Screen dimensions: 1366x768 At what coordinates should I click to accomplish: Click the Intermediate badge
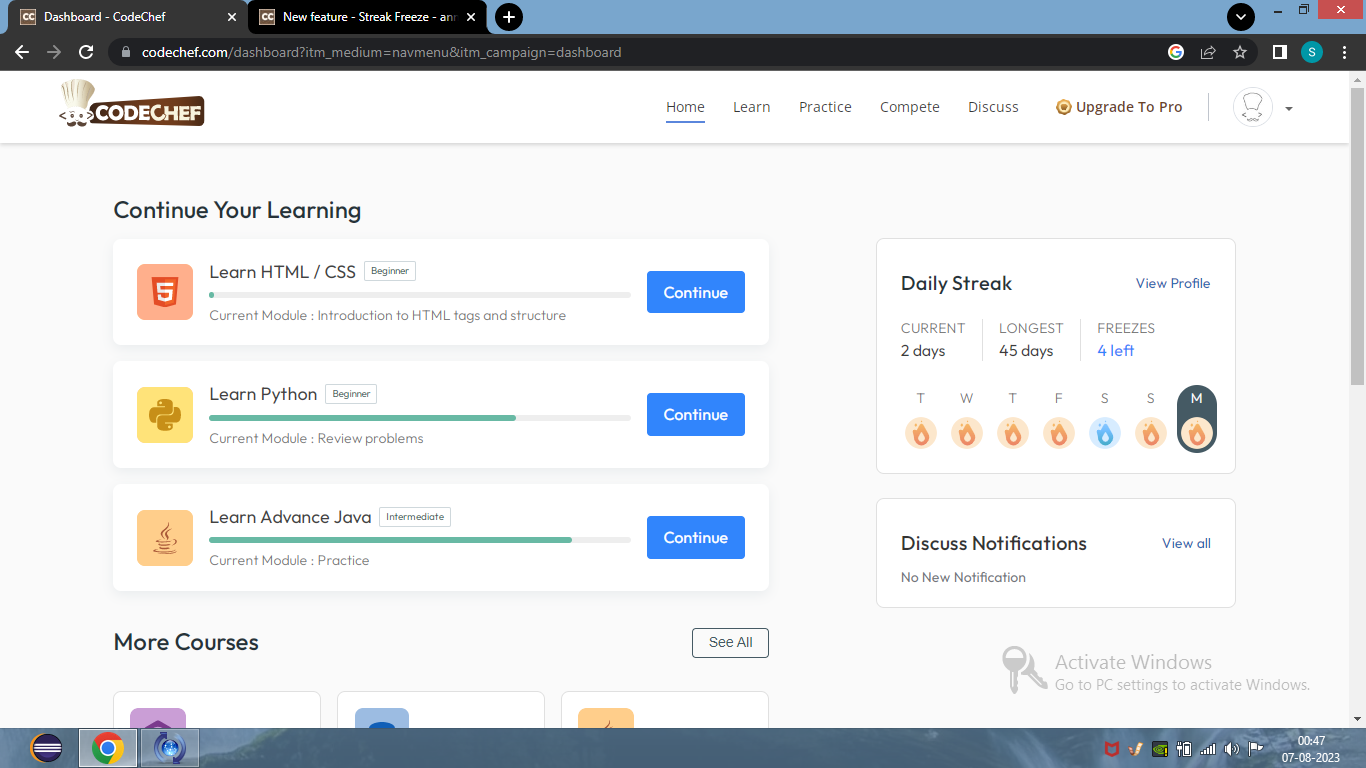pyautogui.click(x=415, y=517)
